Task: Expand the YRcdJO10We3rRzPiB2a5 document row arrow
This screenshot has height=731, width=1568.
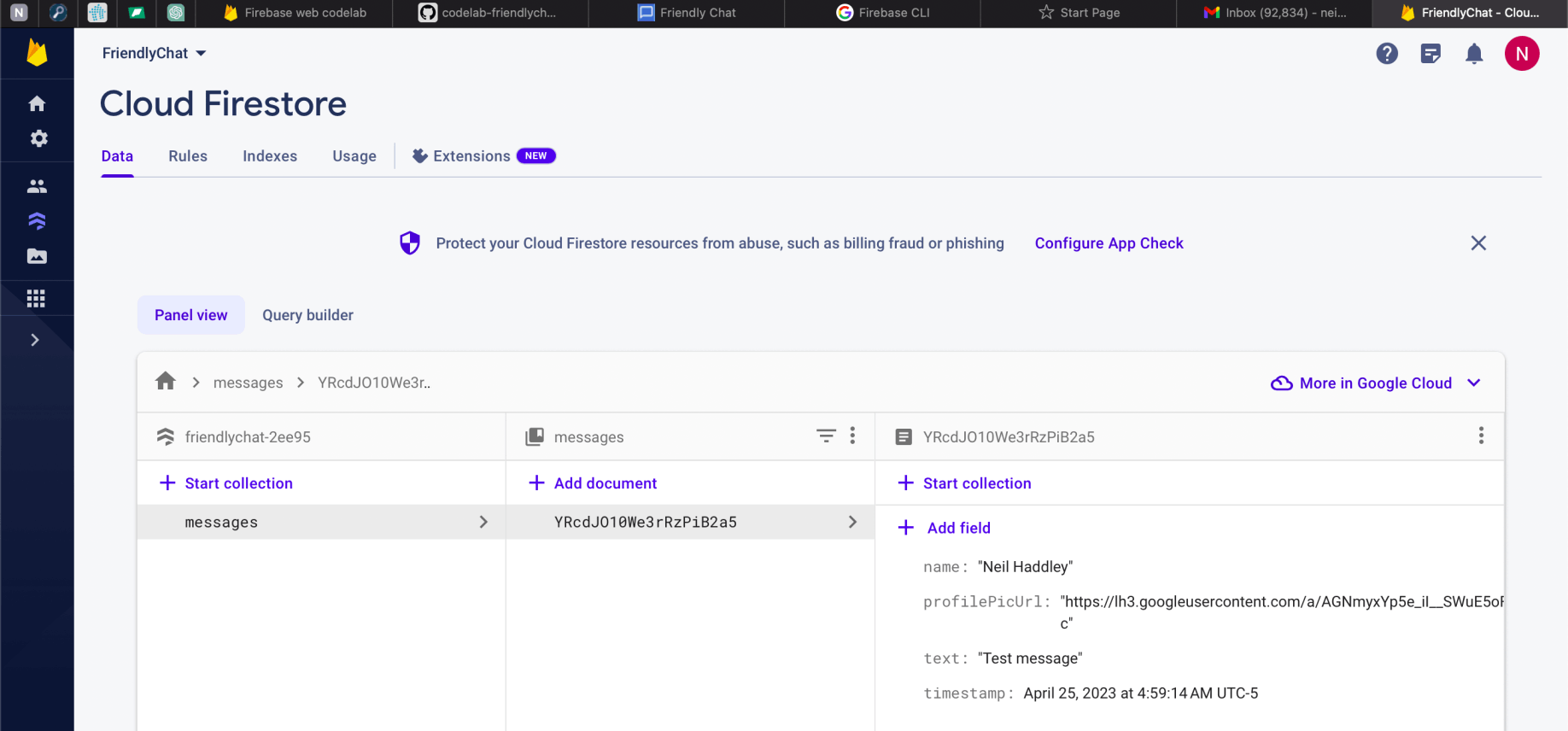Action: coord(852,522)
